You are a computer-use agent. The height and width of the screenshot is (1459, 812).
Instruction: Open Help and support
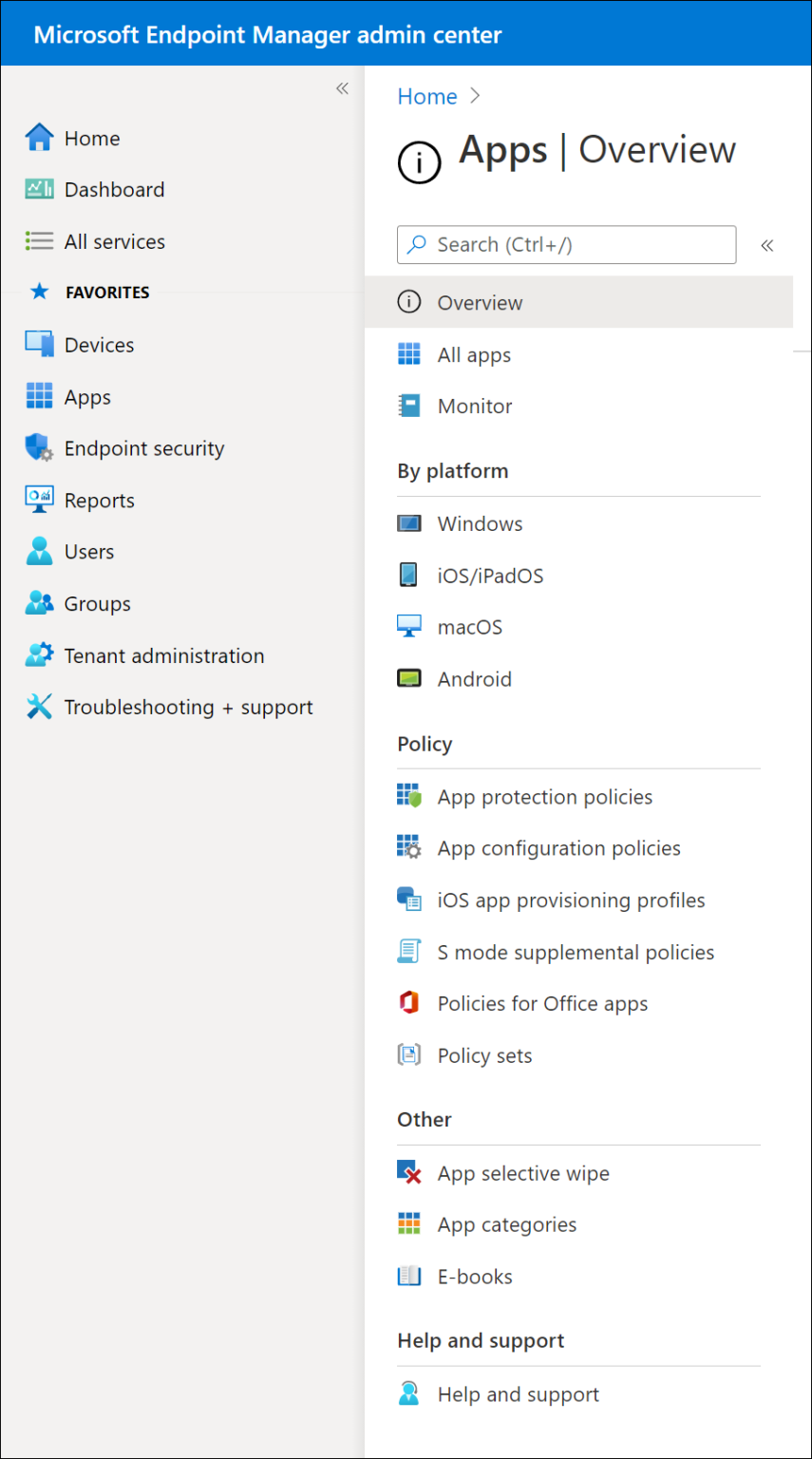click(518, 1393)
